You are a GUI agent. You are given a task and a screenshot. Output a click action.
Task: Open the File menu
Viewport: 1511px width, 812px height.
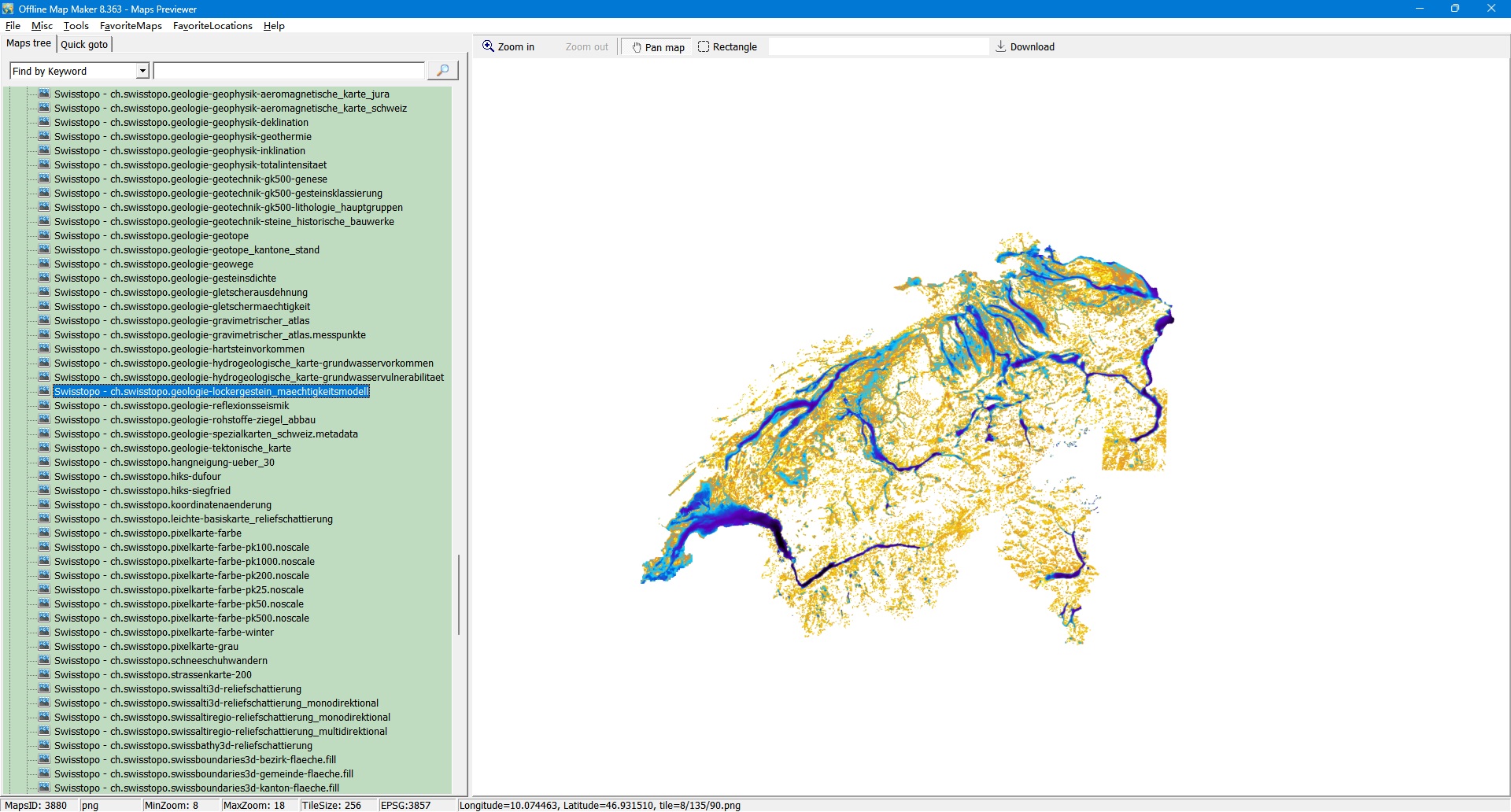pyautogui.click(x=13, y=26)
